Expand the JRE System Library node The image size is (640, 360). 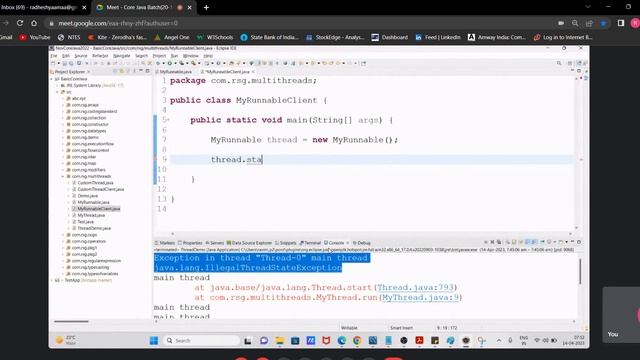[58, 85]
